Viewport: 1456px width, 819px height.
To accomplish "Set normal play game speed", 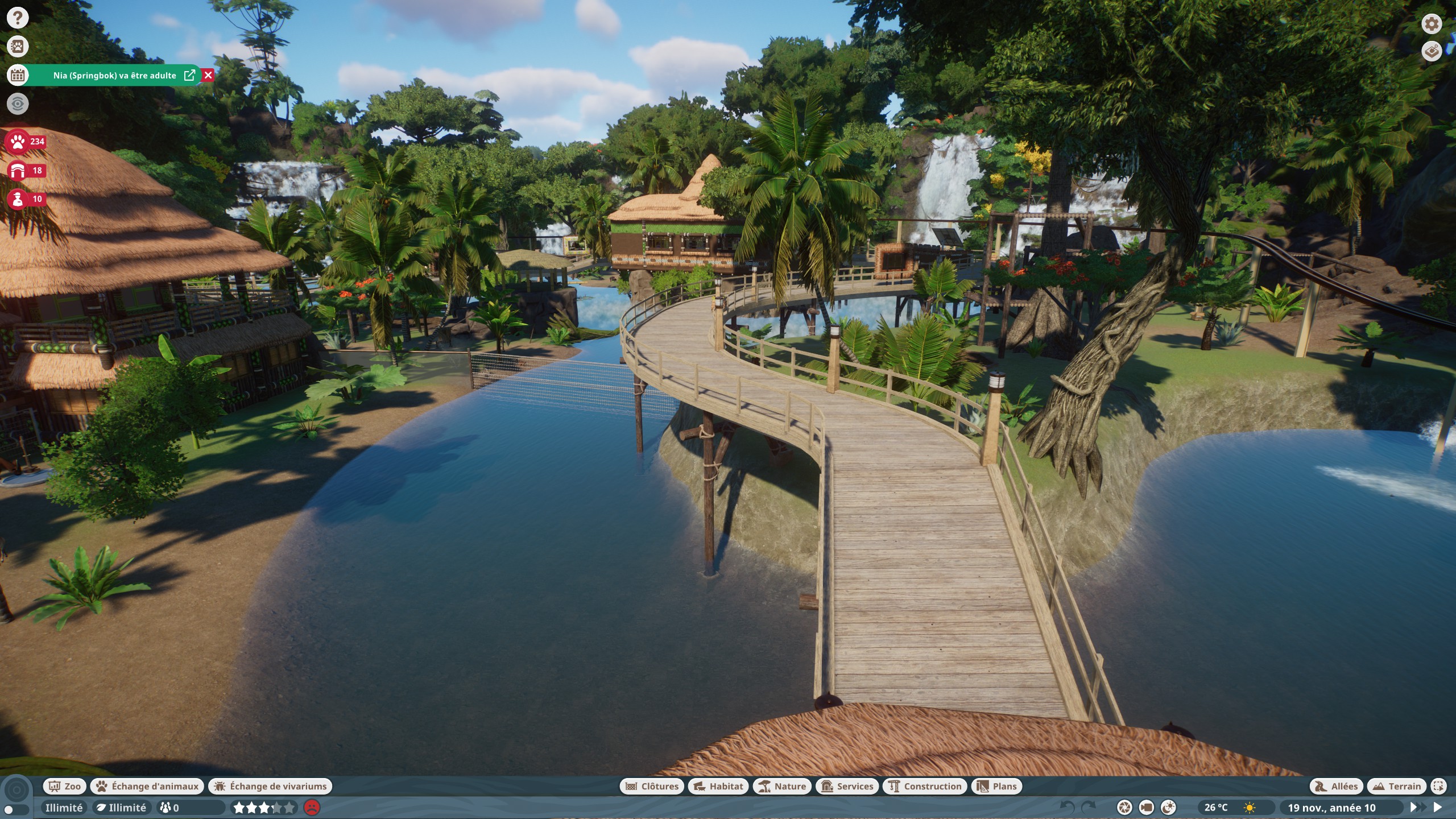I will point(1438,808).
